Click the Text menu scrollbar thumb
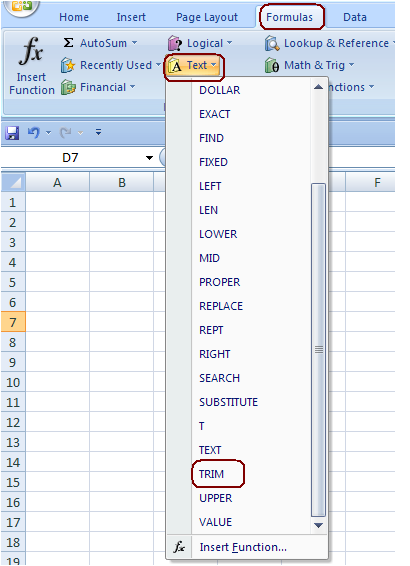The image size is (410, 566). (318, 350)
